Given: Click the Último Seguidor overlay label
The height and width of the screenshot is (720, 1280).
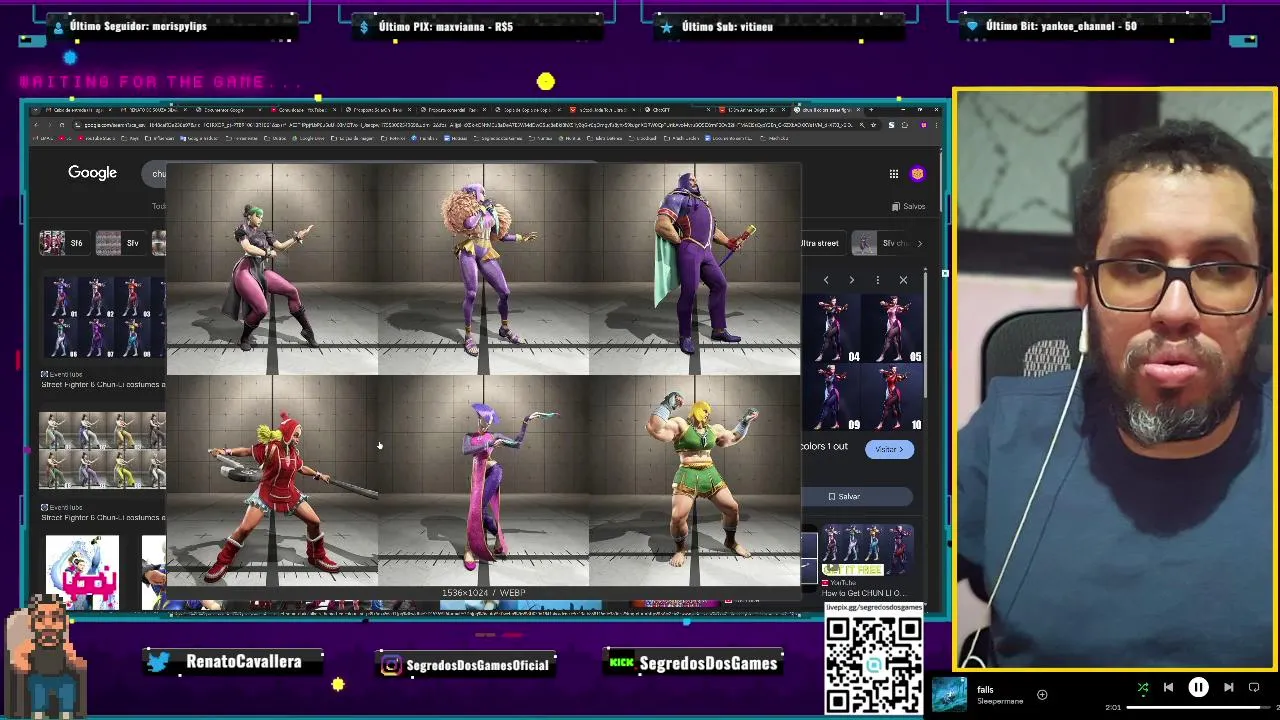Looking at the screenshot, I should [138, 26].
